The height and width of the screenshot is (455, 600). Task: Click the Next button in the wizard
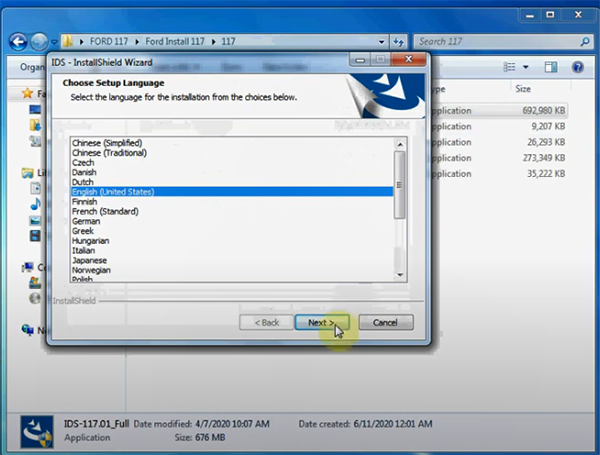tap(322, 323)
